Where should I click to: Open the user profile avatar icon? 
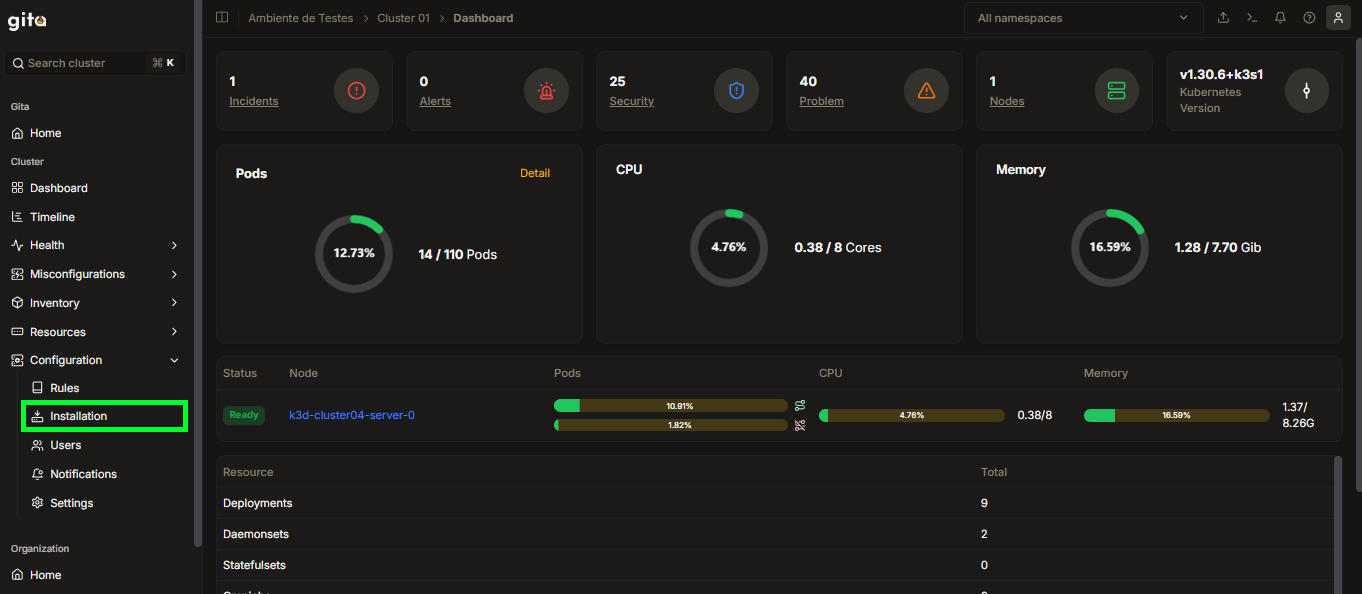pos(1338,18)
